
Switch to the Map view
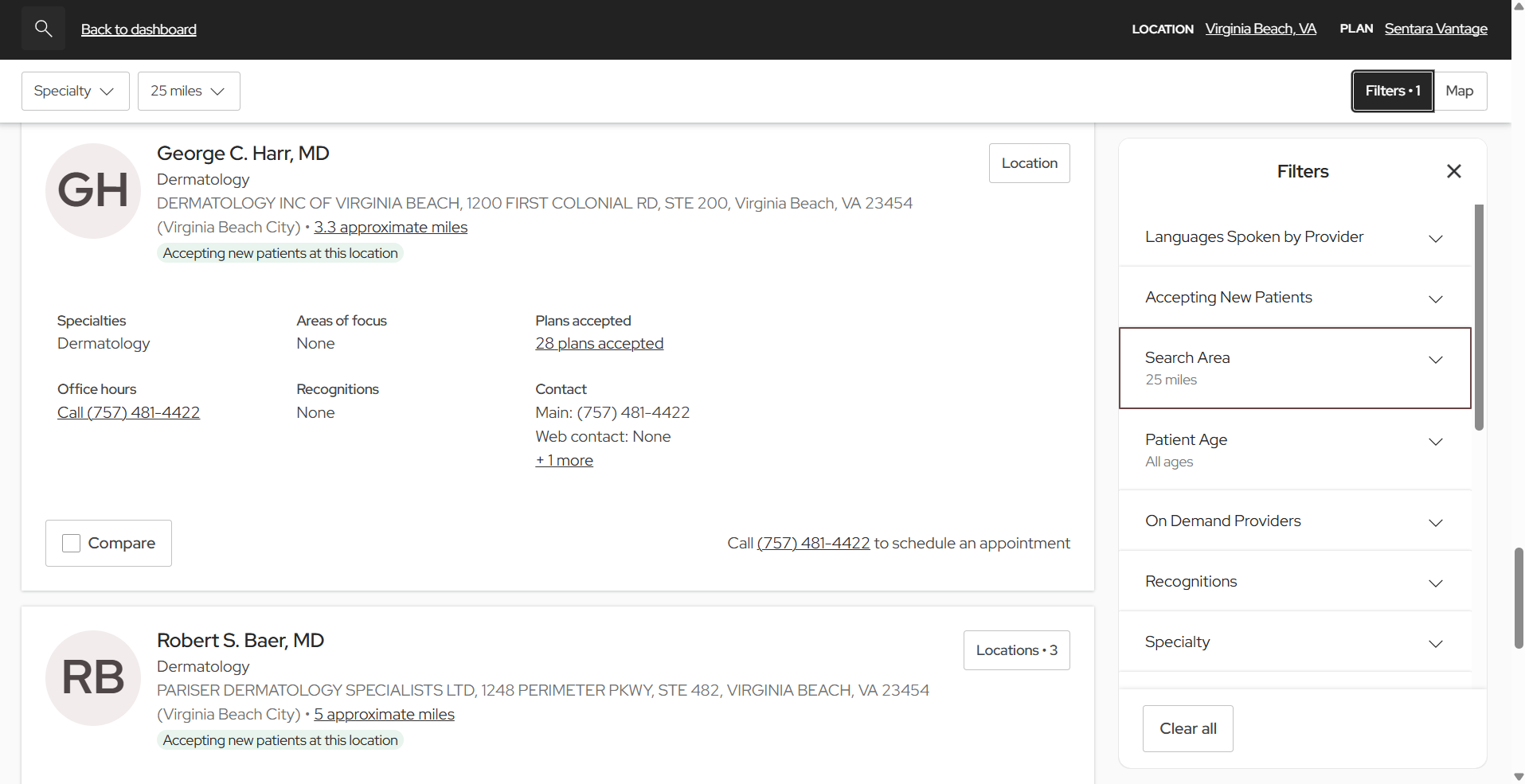point(1460,91)
